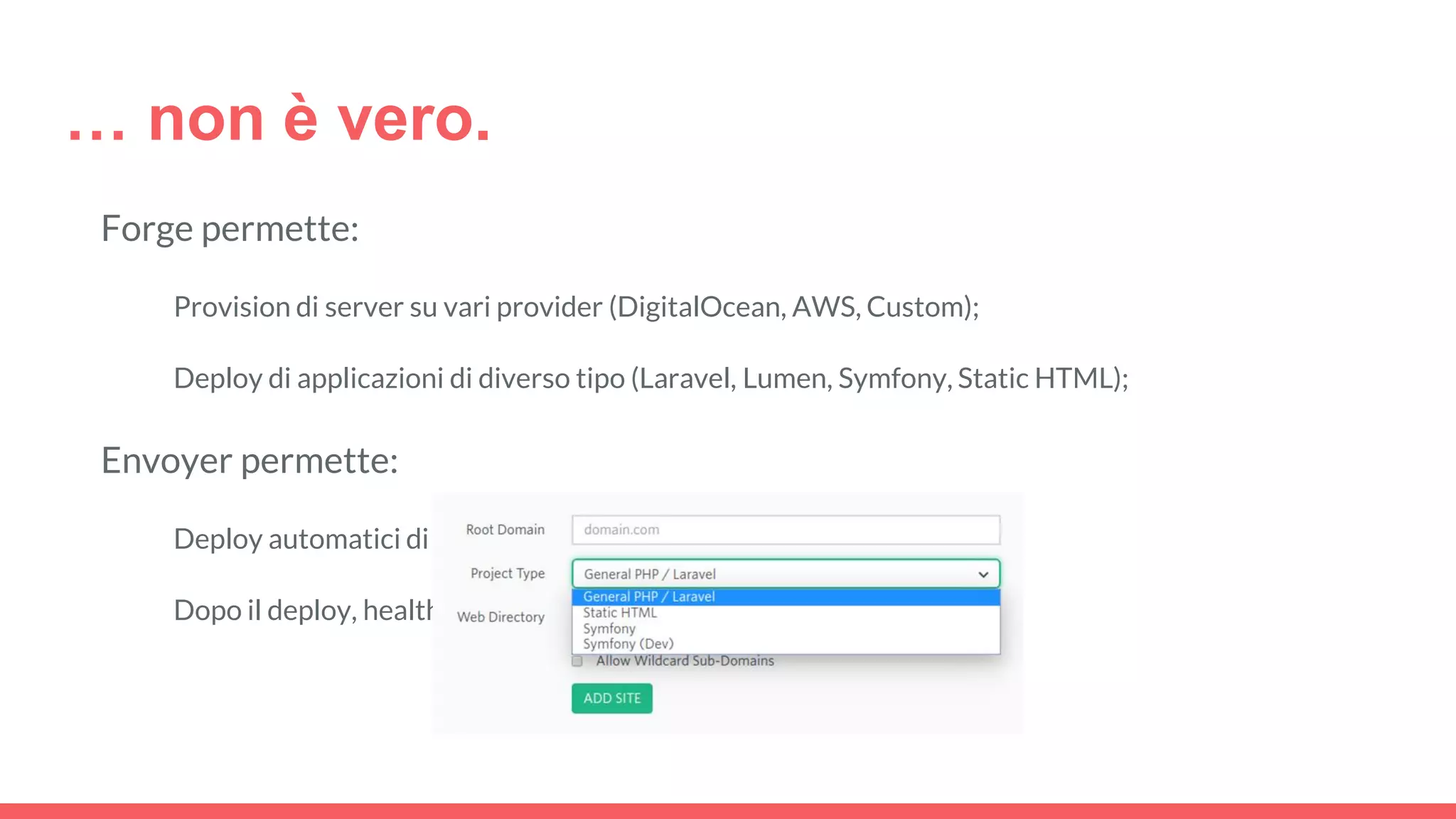The width and height of the screenshot is (1456, 819).
Task: Click the Allow Wildcard Sub-Domains label
Action: tap(685, 660)
